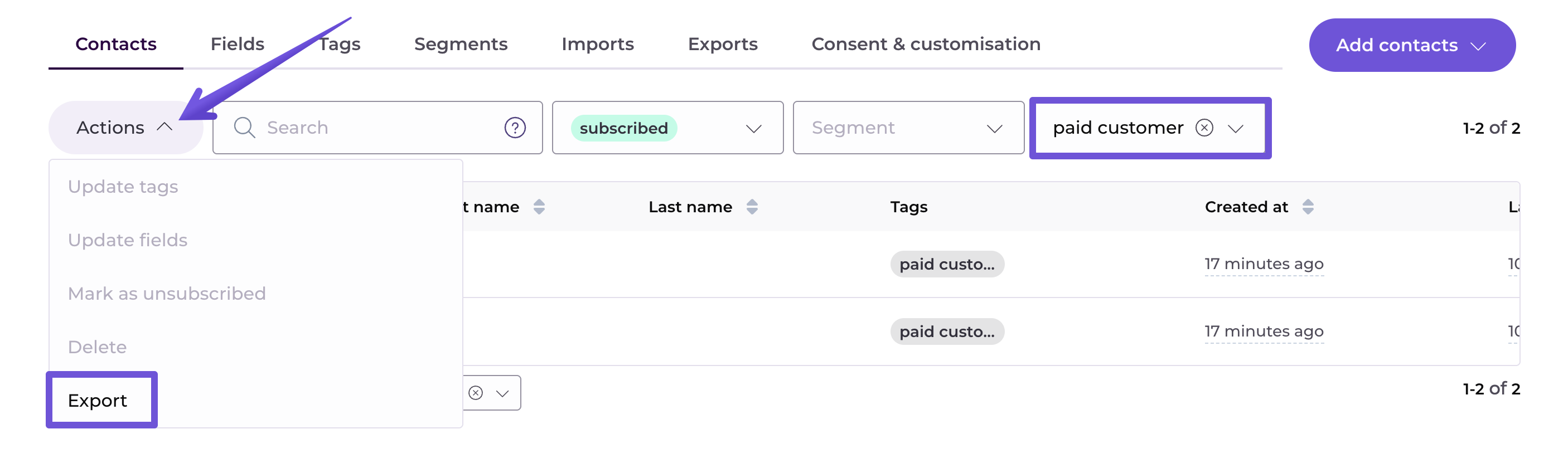Choose Update tags in Actions menu
Viewport: 1568px width, 468px height.
pos(123,187)
